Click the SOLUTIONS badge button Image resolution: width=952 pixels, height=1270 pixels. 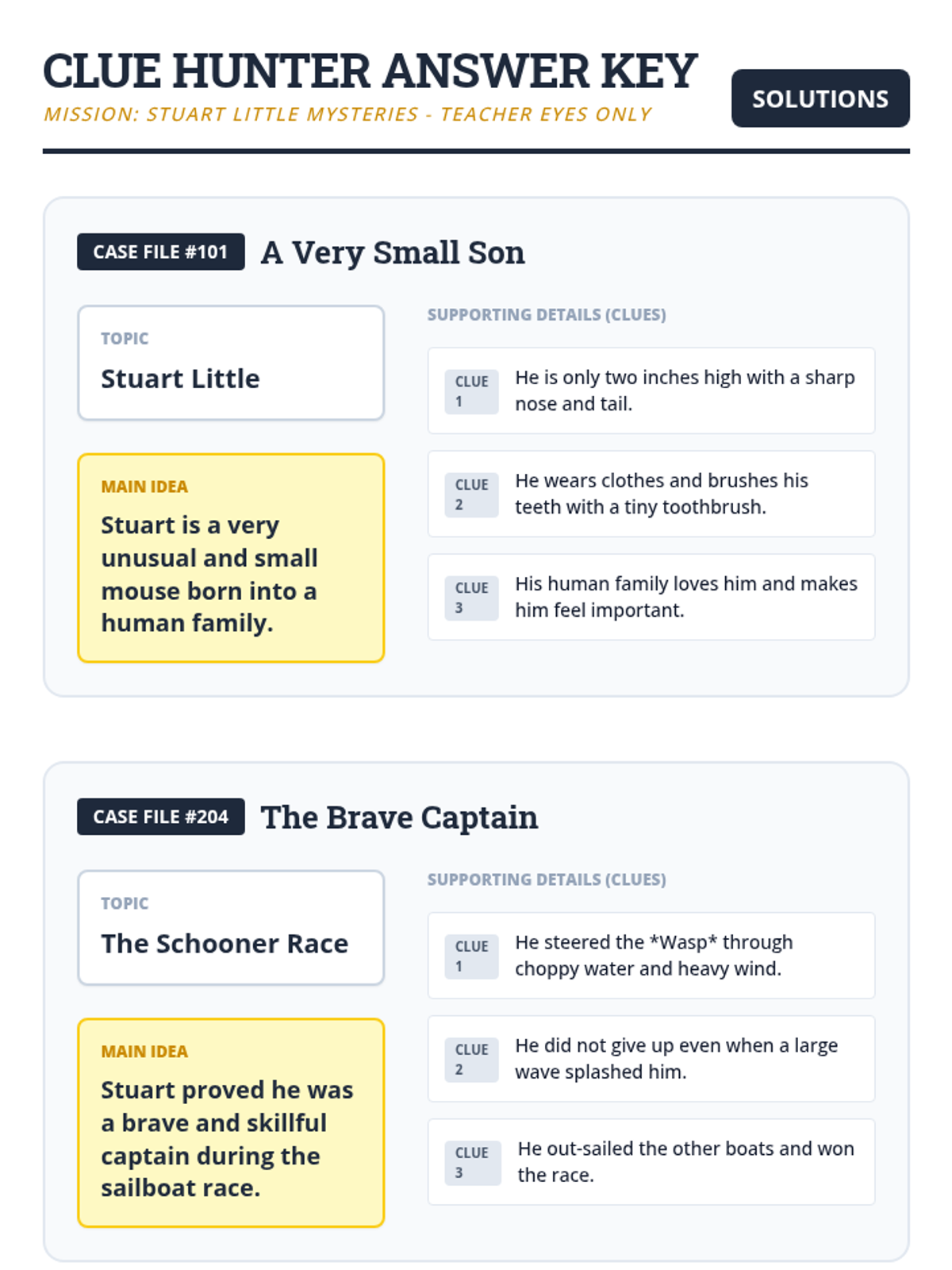820,98
